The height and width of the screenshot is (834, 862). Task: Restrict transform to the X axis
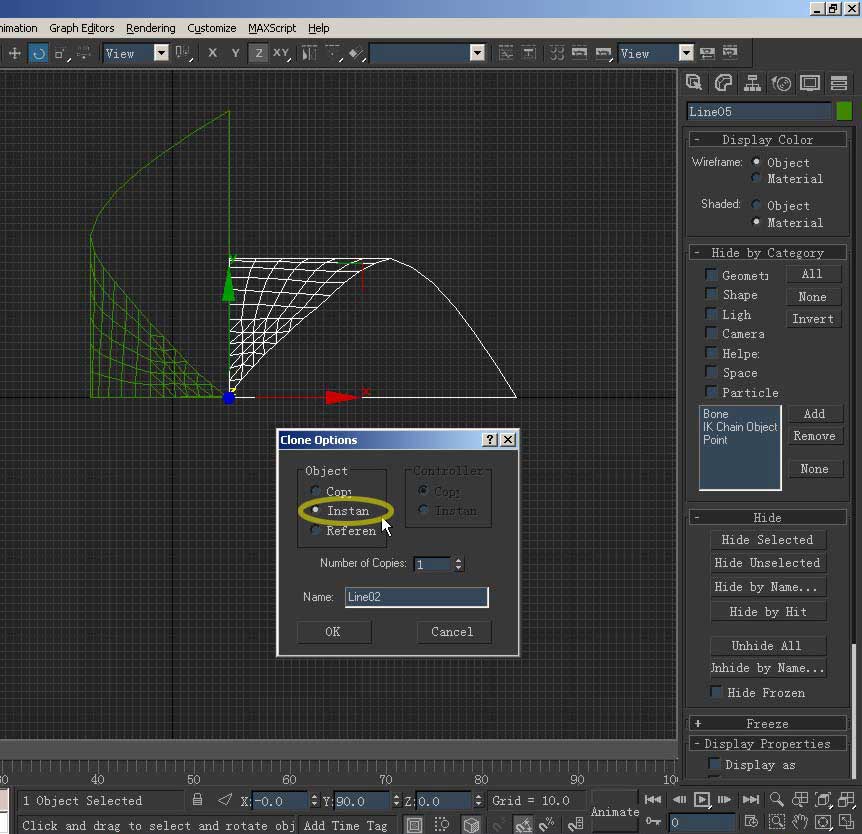[212, 53]
